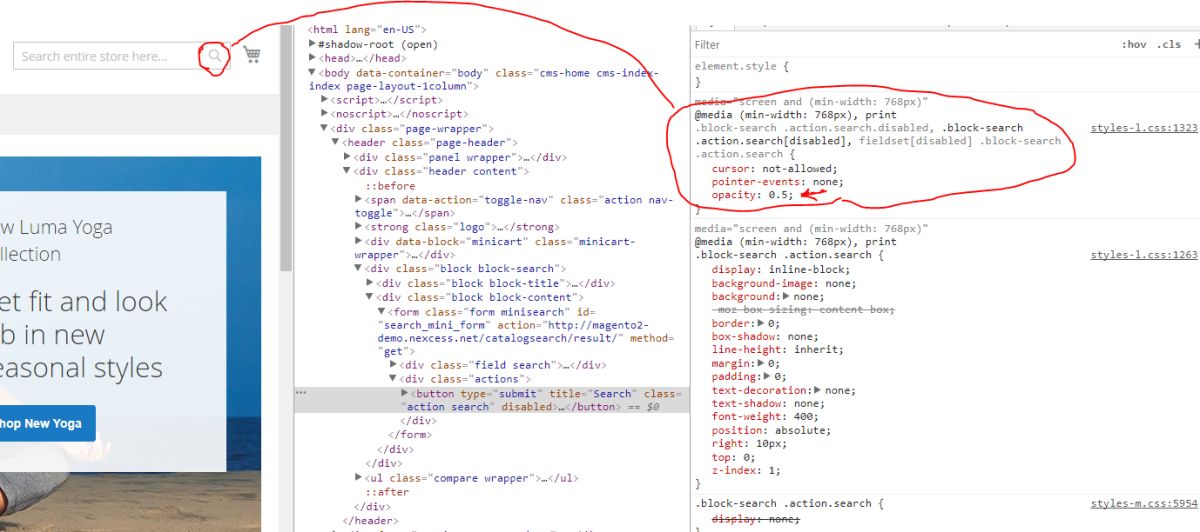
Task: Collapse the body element node
Action: pos(312,72)
